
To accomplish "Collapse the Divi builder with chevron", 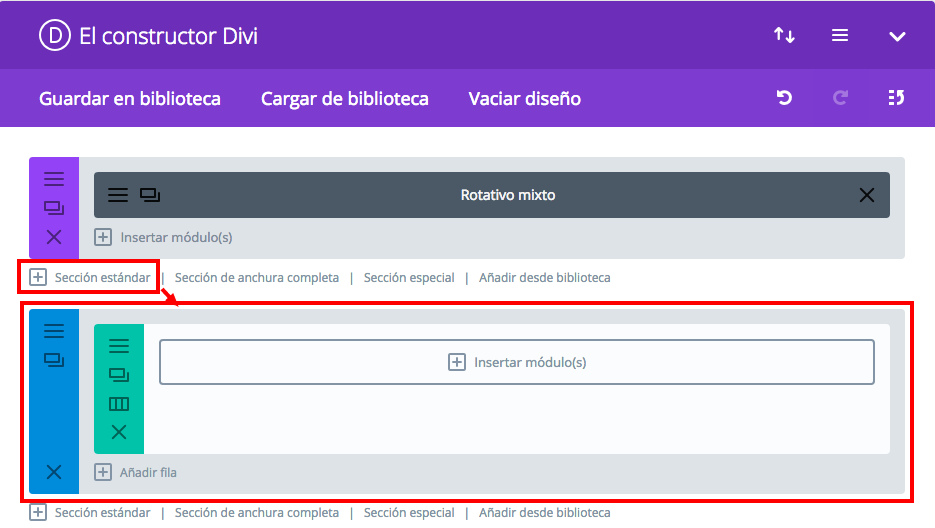I will 897,36.
